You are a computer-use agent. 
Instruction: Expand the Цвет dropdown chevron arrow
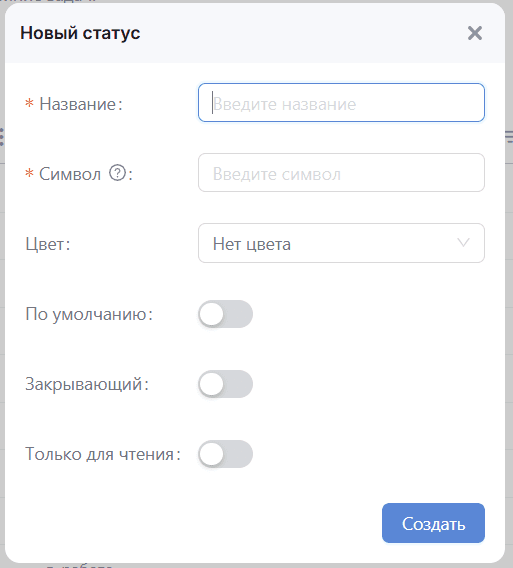(x=463, y=242)
